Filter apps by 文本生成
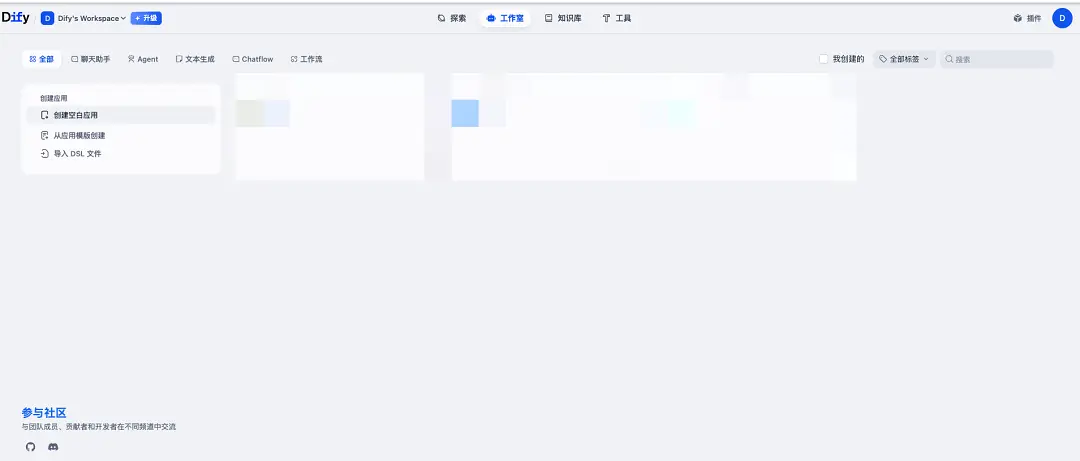 (195, 59)
